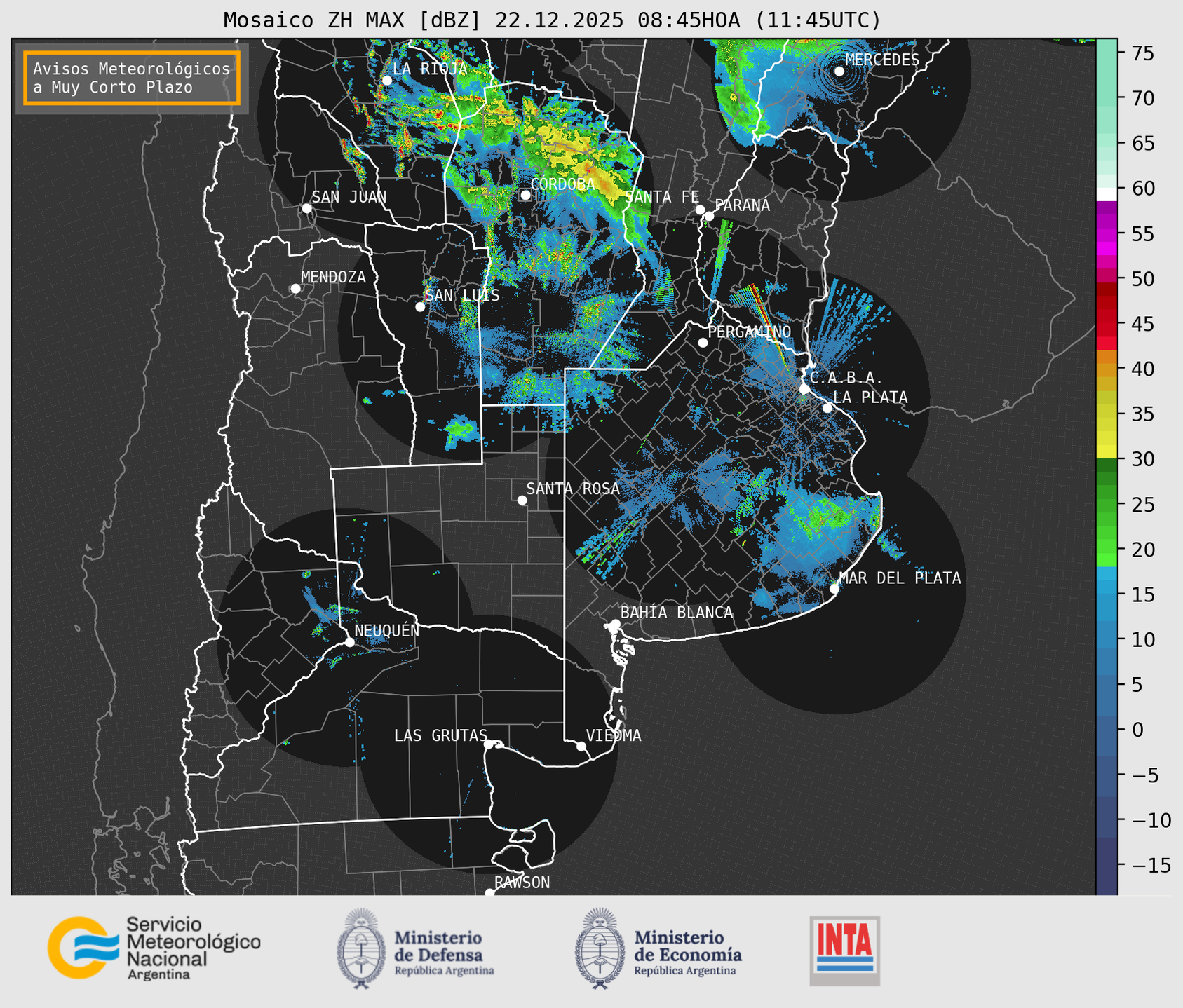Click the 30 dBZ yellow color band

click(x=1107, y=452)
